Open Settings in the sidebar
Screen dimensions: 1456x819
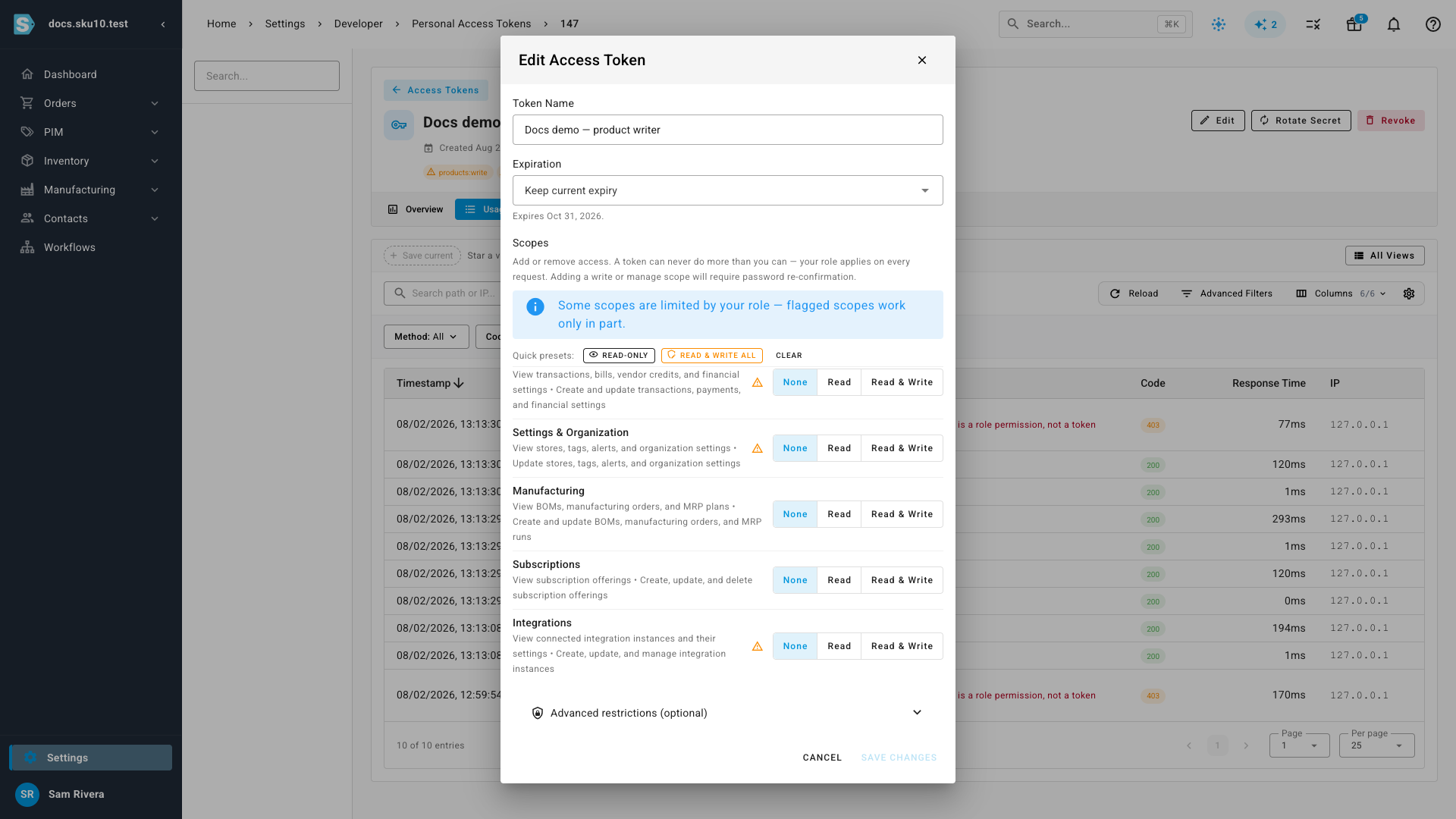tap(91, 758)
